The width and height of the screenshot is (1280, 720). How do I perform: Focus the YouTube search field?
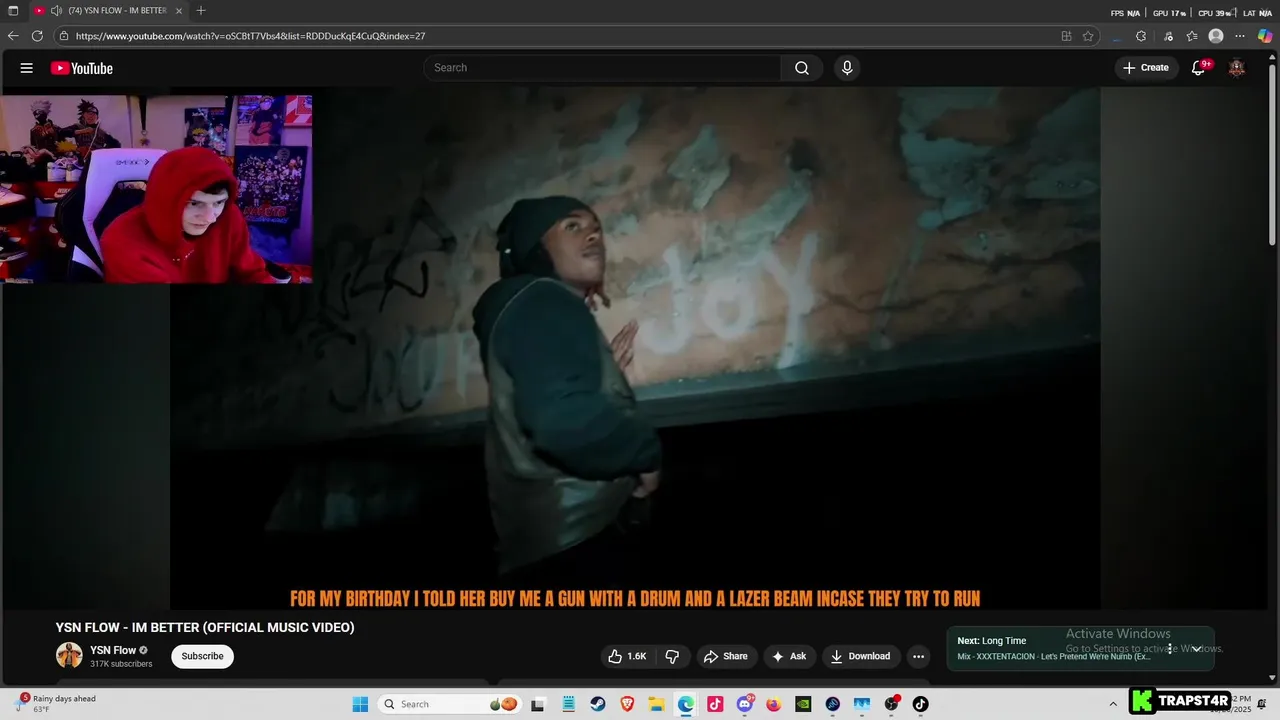pyautogui.click(x=602, y=68)
